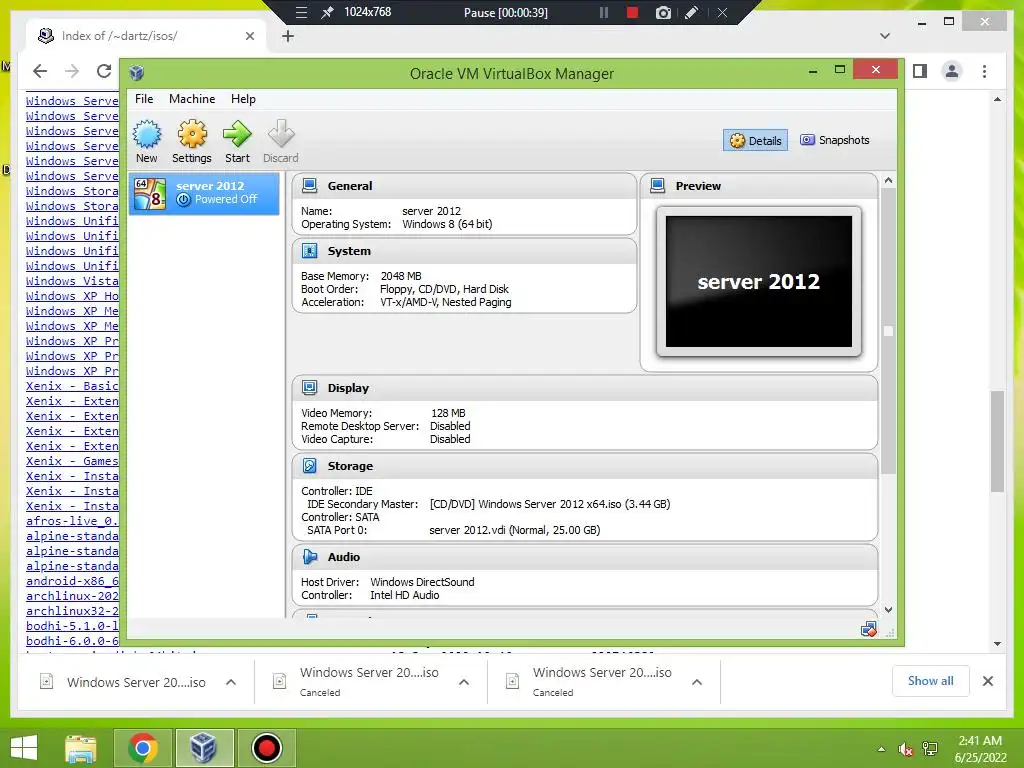This screenshot has height=768, width=1024.
Task: Open Chrome tab search chevron
Action: [885, 36]
